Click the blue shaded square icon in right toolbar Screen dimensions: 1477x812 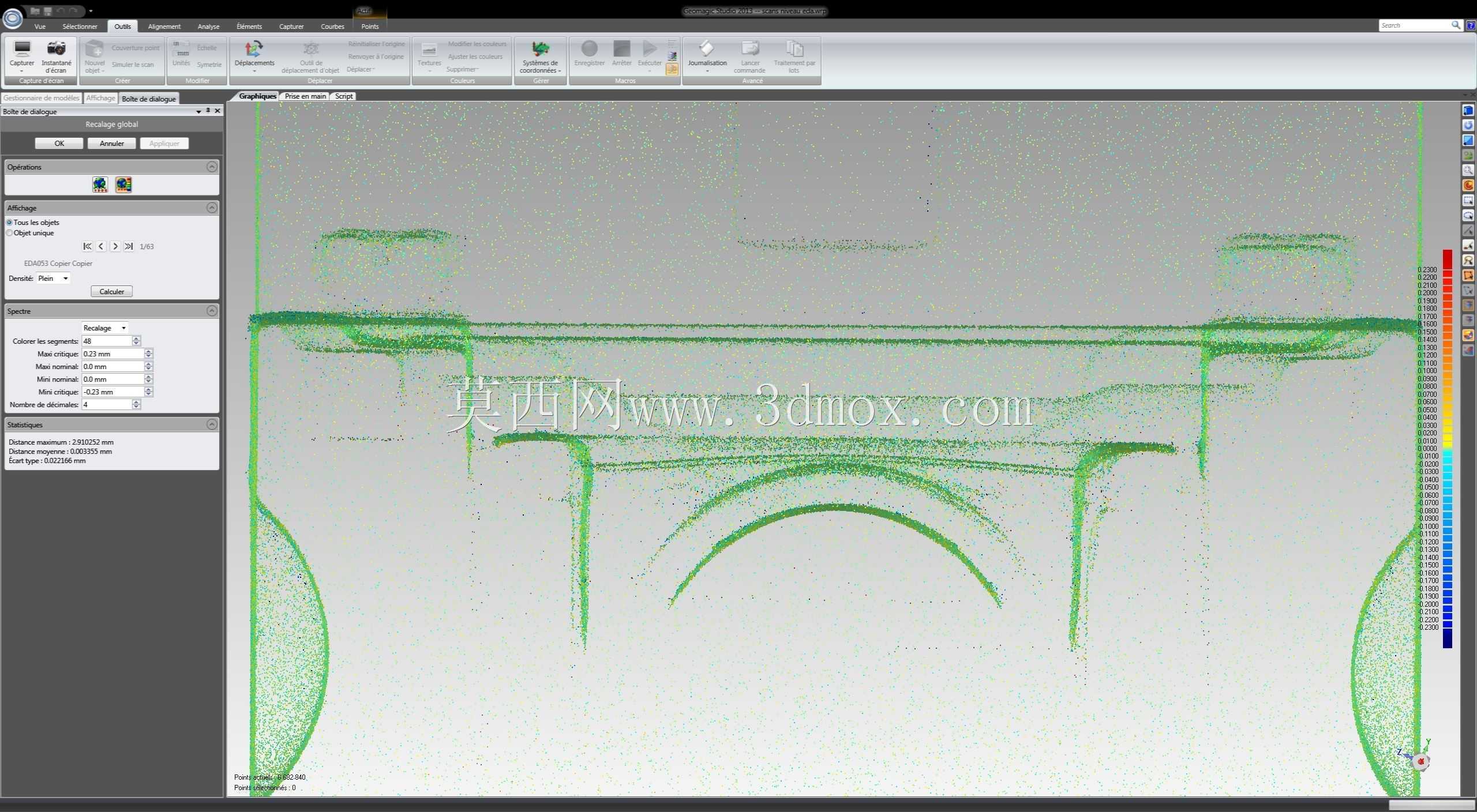click(x=1468, y=140)
